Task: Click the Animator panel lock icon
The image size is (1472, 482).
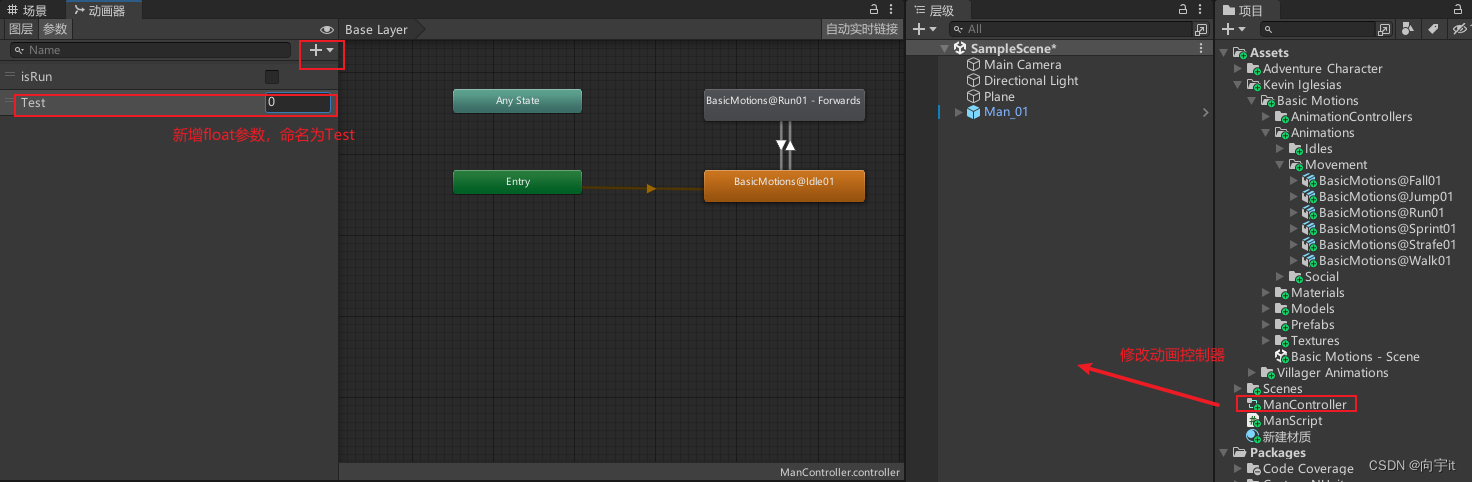Action: [x=874, y=9]
